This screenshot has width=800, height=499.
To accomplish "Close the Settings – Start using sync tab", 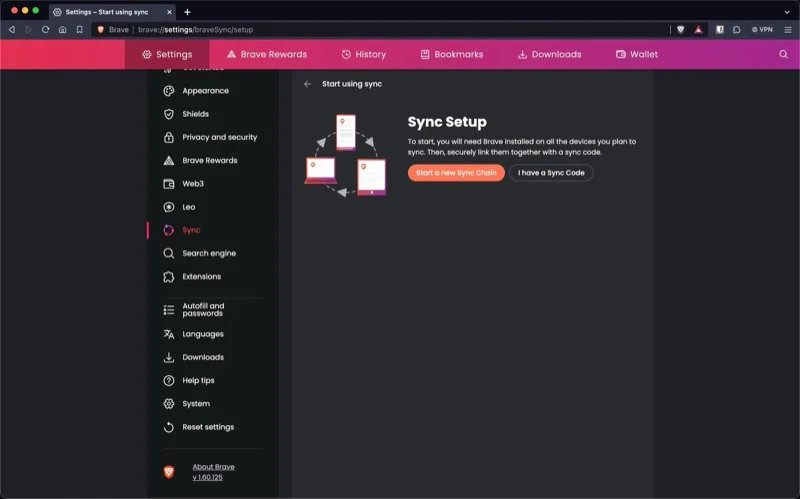I will click(169, 12).
